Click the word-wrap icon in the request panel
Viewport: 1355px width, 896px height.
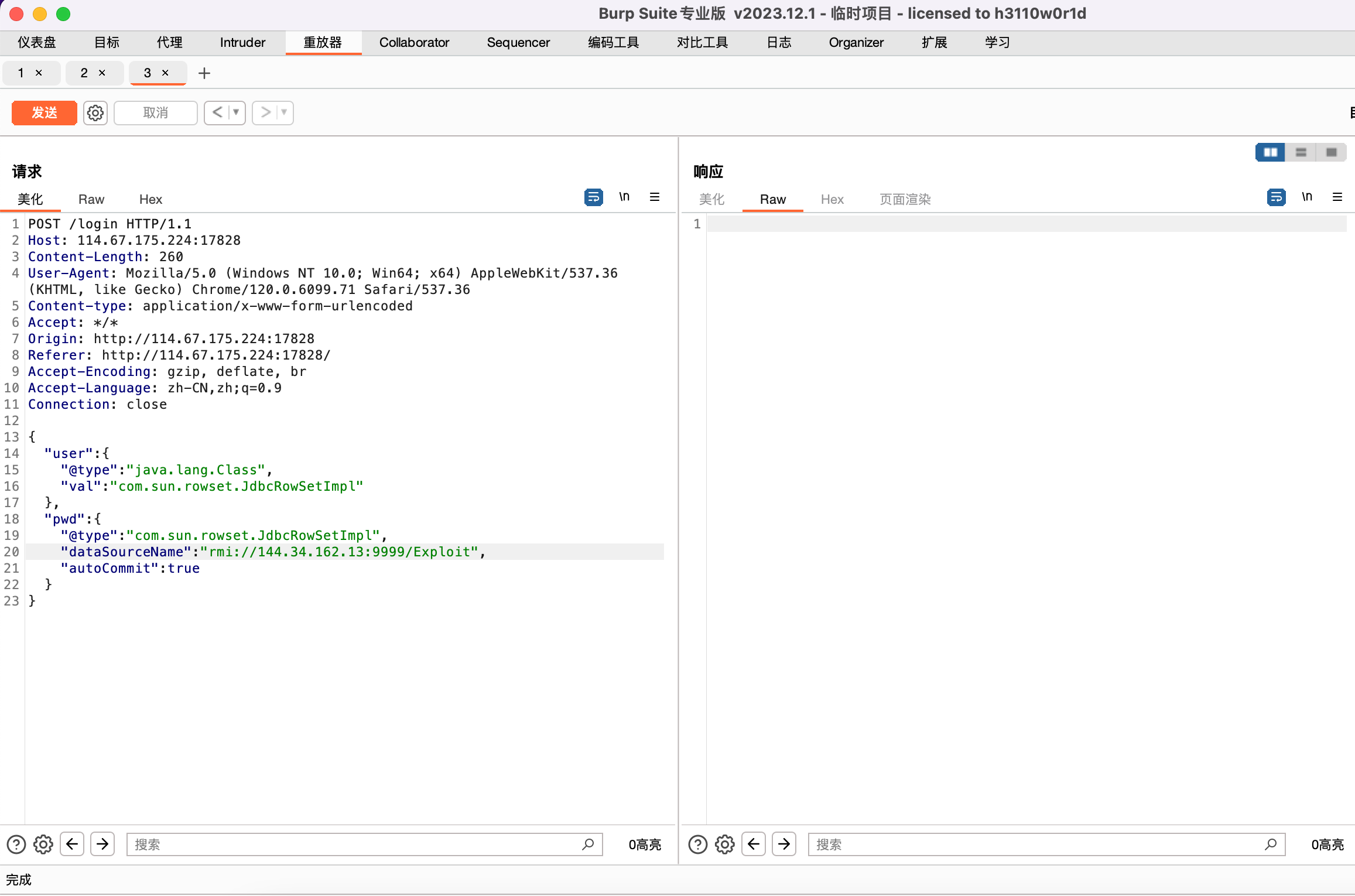coord(593,197)
